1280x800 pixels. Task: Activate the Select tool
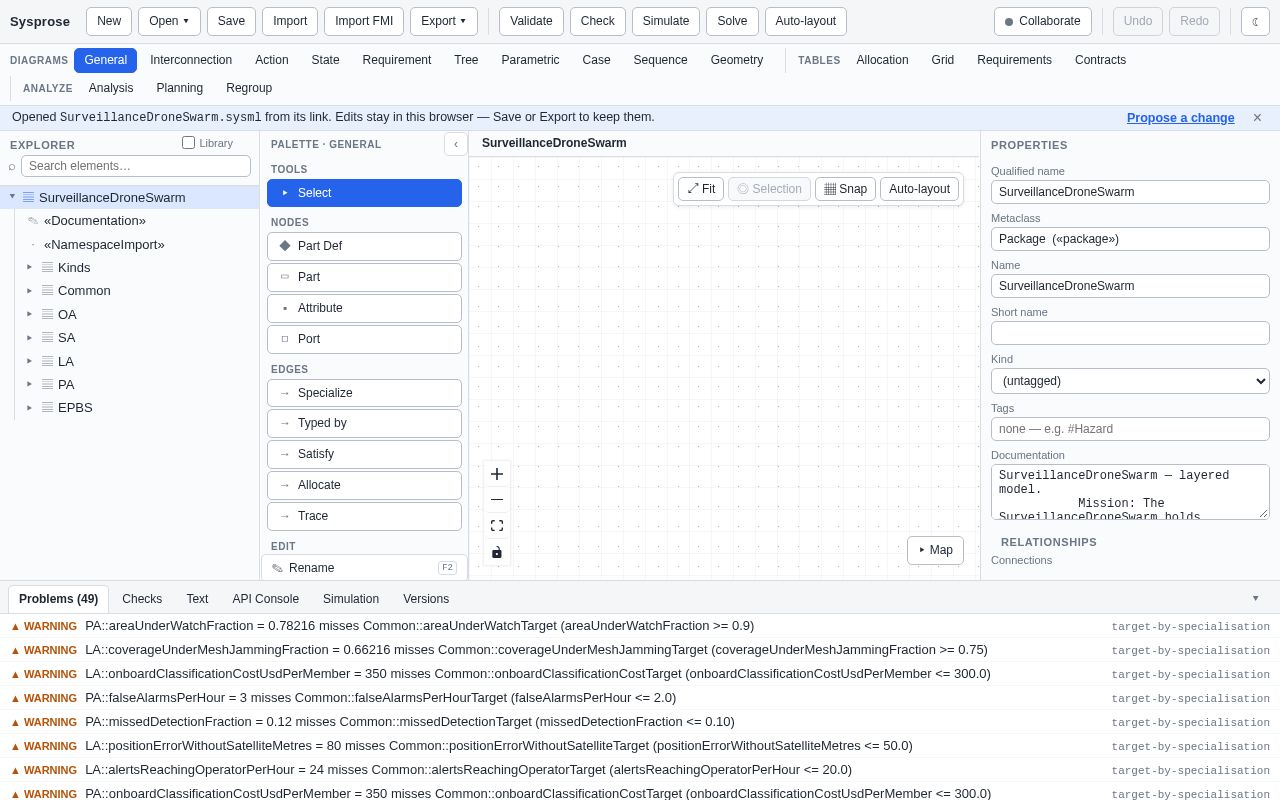[364, 193]
